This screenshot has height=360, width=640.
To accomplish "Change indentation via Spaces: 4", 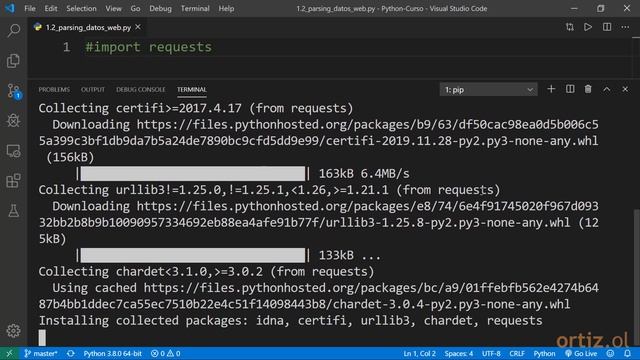I will [x=459, y=353].
